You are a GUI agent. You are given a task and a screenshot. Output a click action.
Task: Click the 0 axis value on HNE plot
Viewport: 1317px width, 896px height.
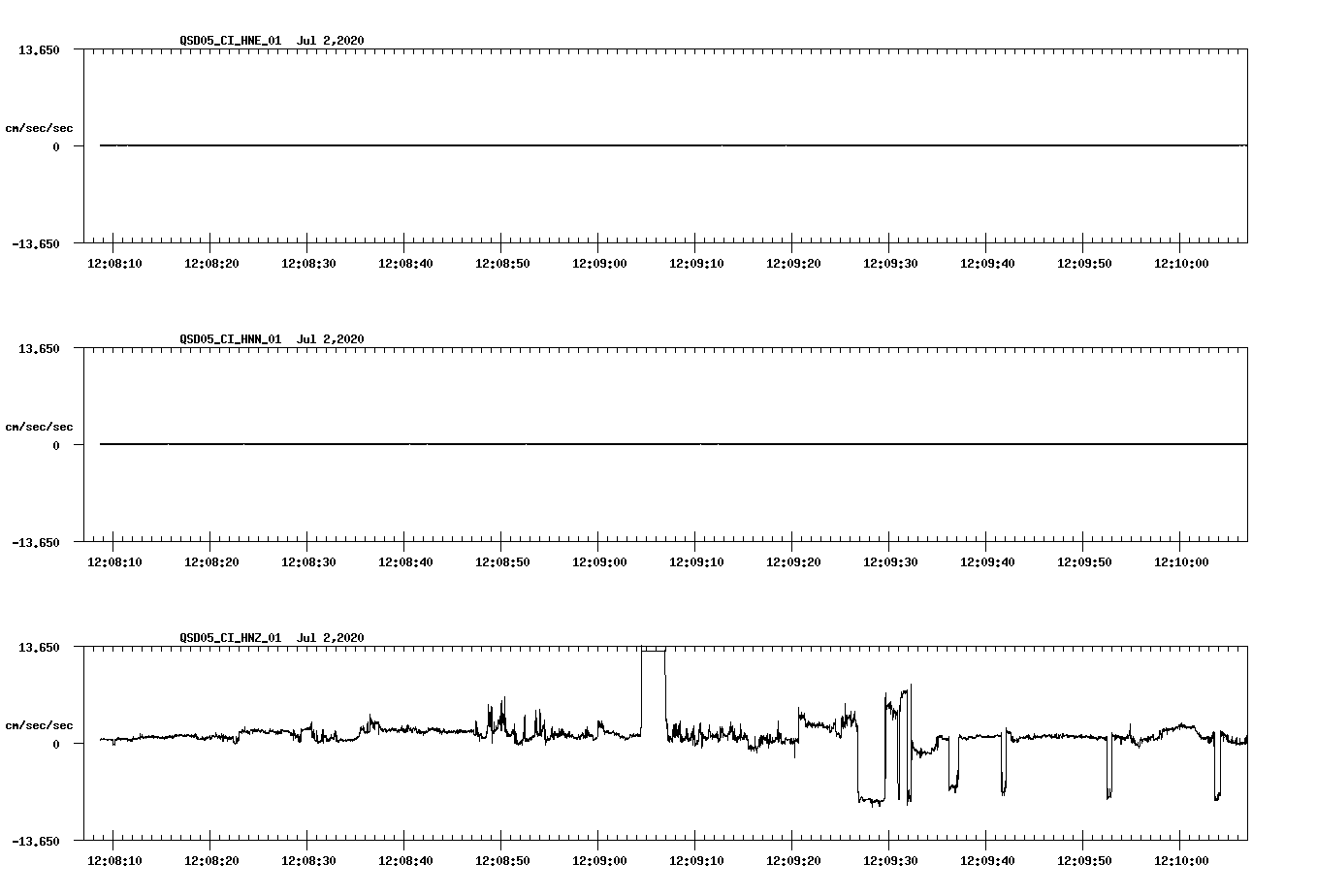56,146
